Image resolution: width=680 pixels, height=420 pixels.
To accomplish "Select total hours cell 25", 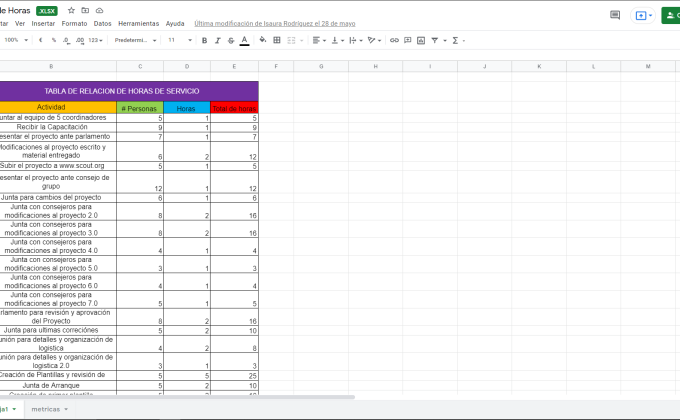I will (x=235, y=375).
